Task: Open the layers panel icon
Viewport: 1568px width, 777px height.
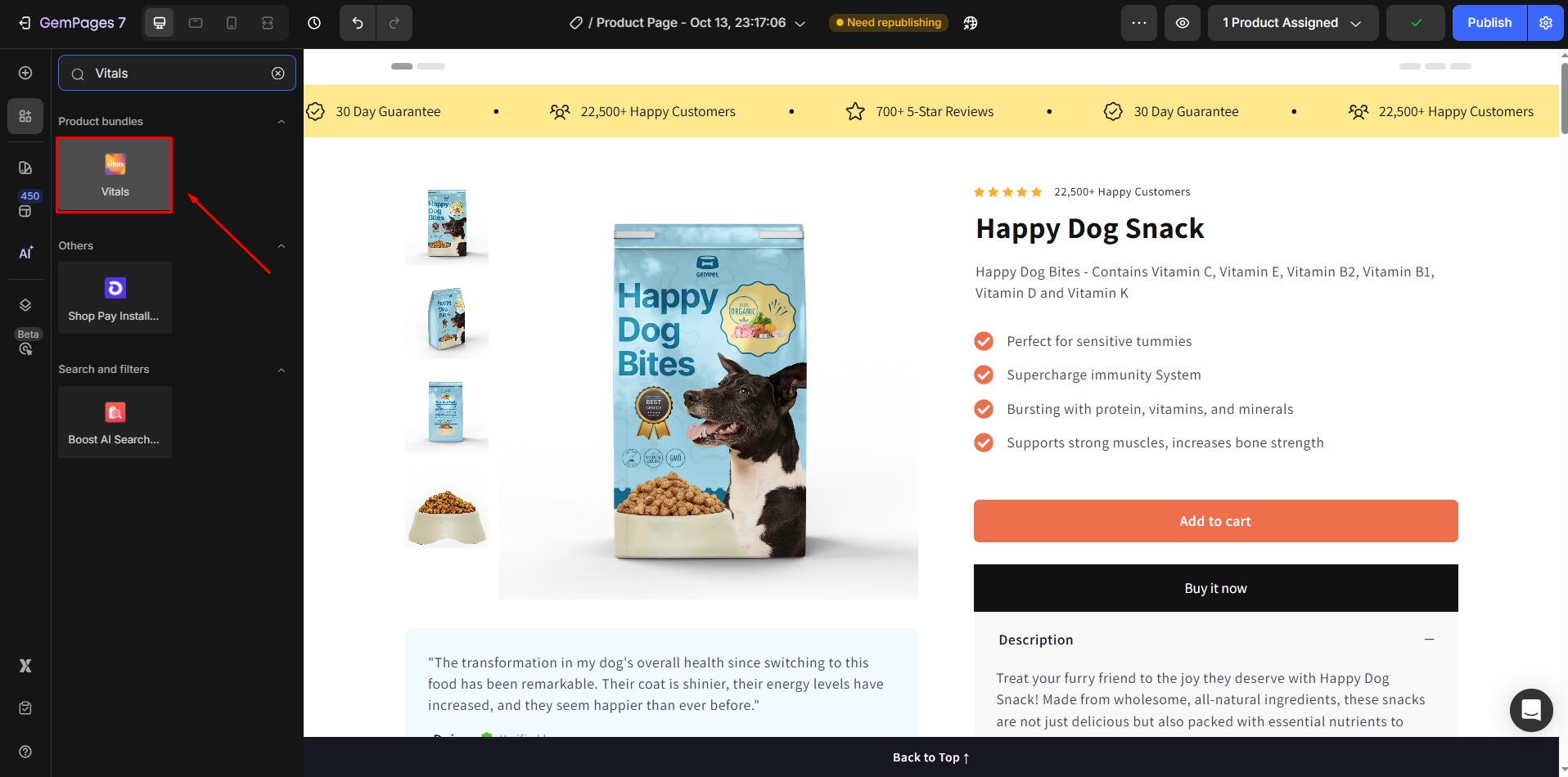Action: tap(25, 305)
